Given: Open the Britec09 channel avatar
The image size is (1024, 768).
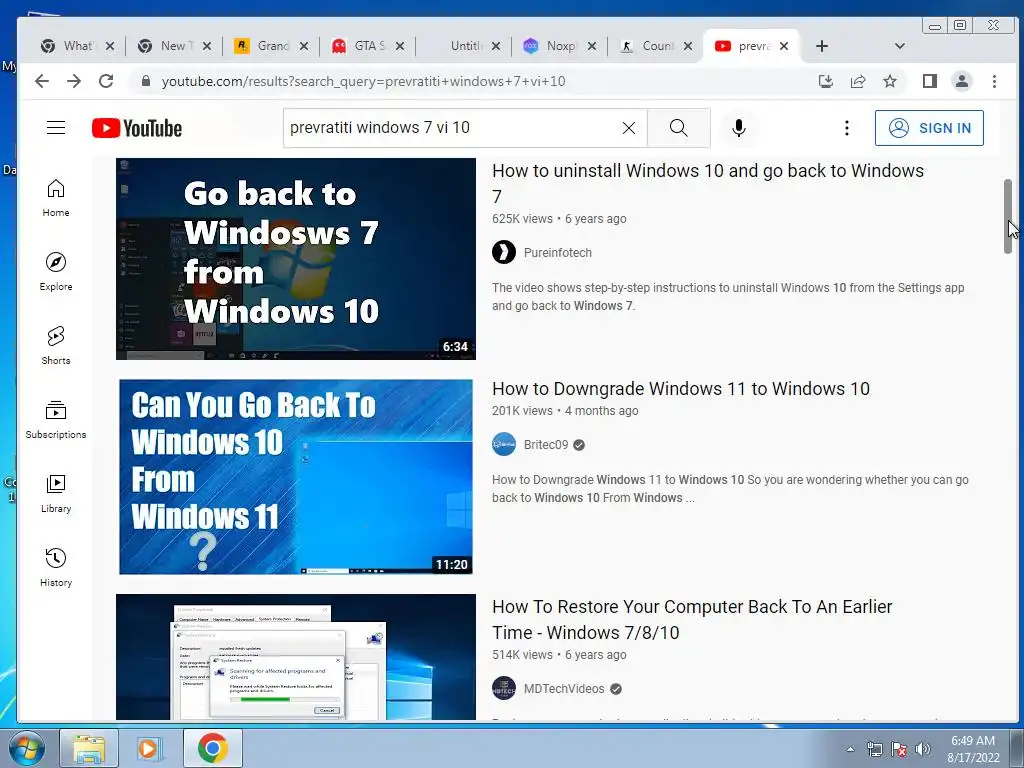Looking at the screenshot, I should pos(504,444).
